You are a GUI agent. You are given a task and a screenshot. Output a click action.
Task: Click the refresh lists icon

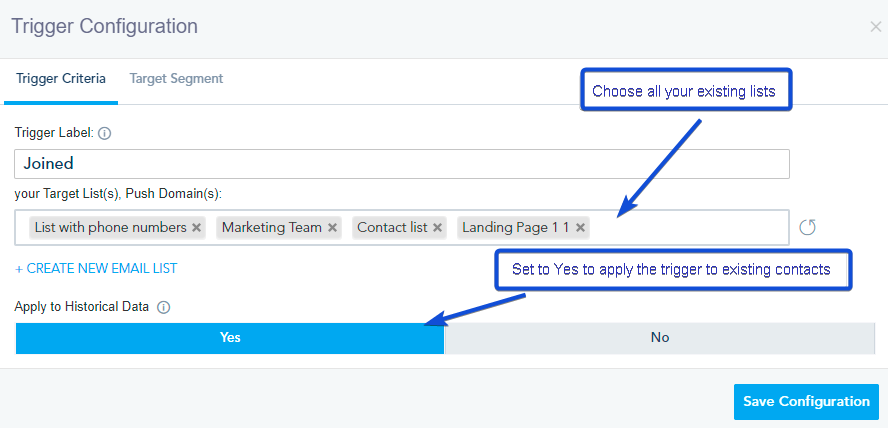coord(808,227)
